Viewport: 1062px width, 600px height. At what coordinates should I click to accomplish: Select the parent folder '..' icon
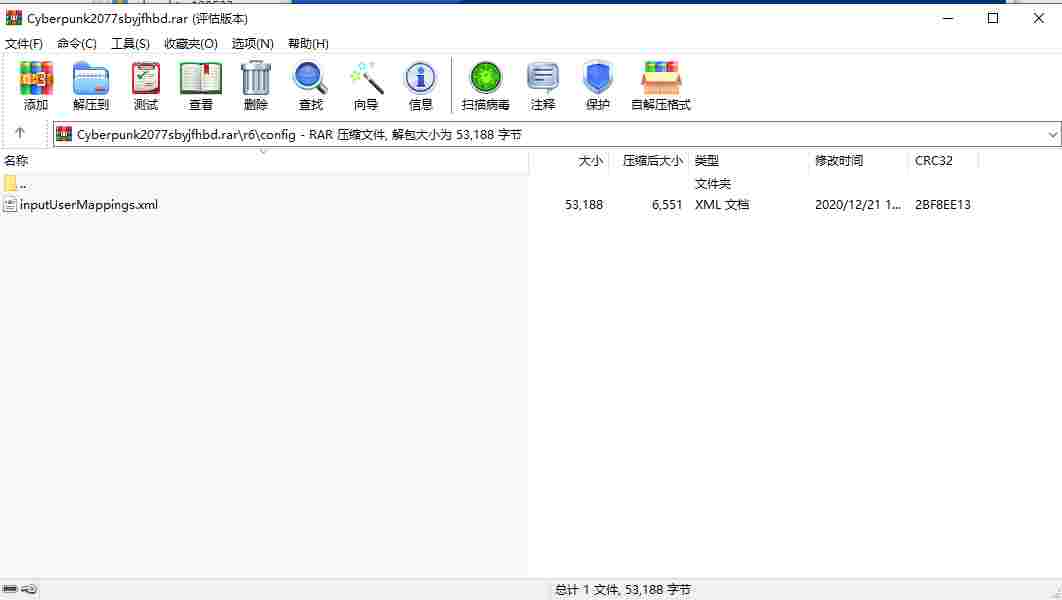pyautogui.click(x=10, y=184)
